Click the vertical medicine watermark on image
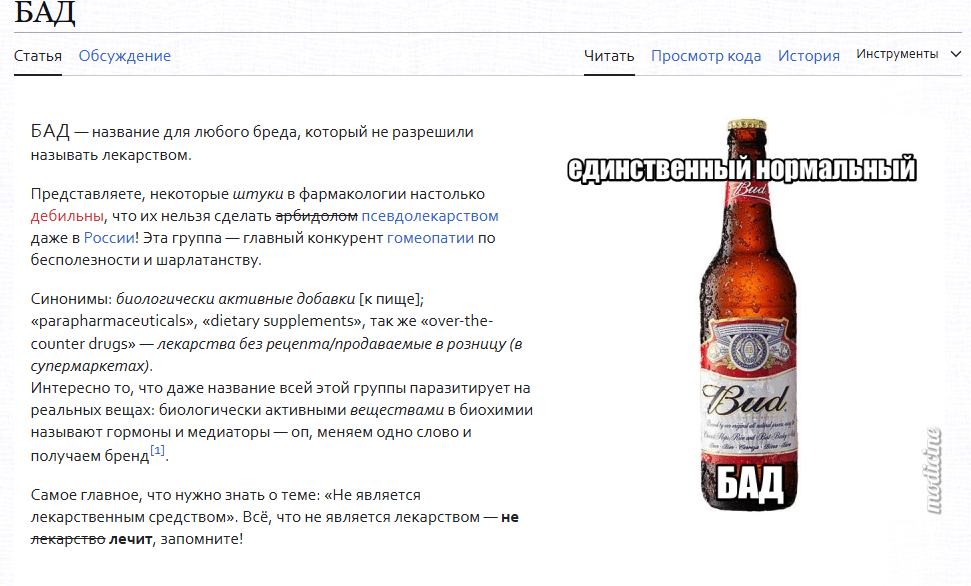The width and height of the screenshot is (971, 586). pyautogui.click(x=936, y=470)
